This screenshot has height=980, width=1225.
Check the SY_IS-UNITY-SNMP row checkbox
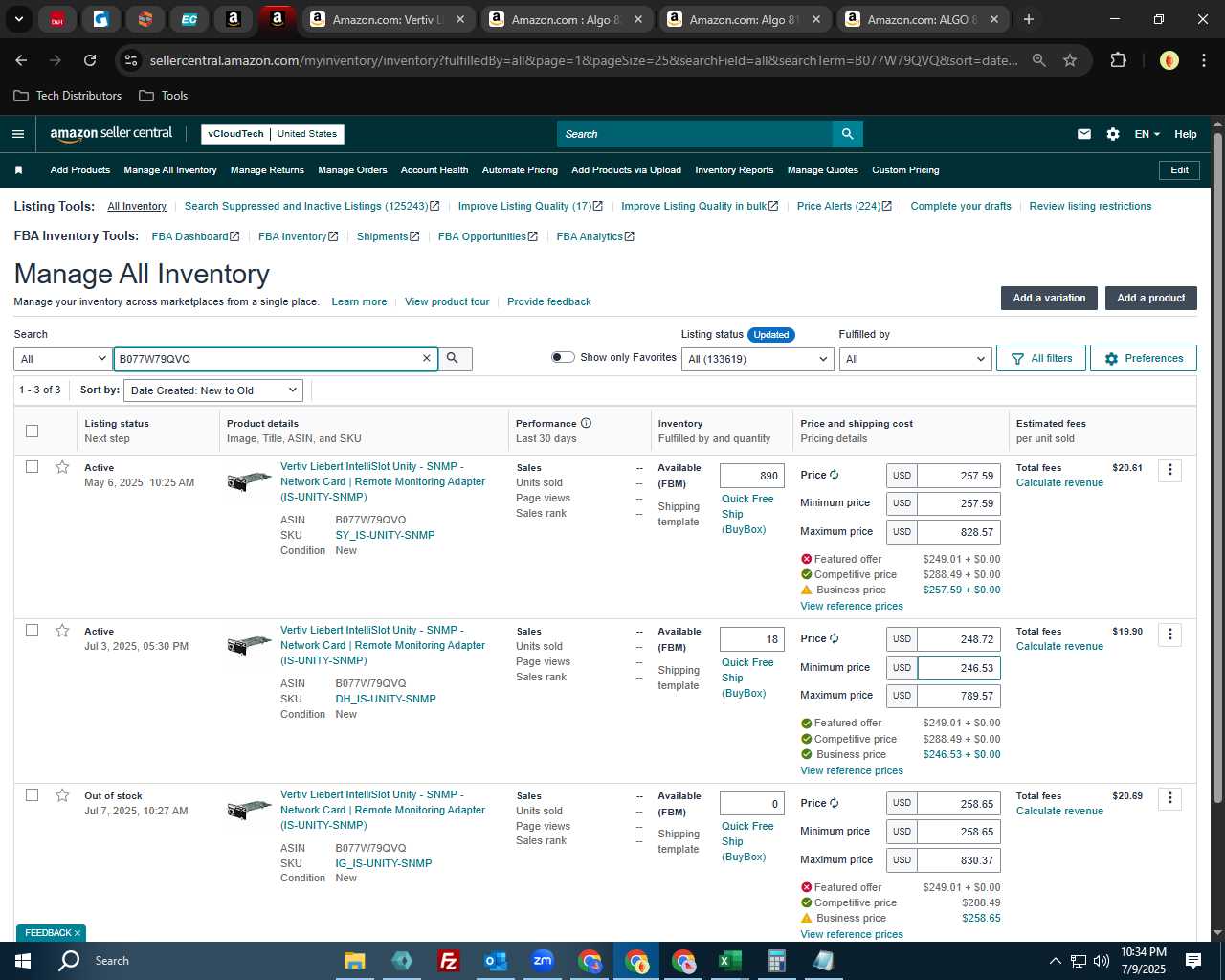click(32, 467)
